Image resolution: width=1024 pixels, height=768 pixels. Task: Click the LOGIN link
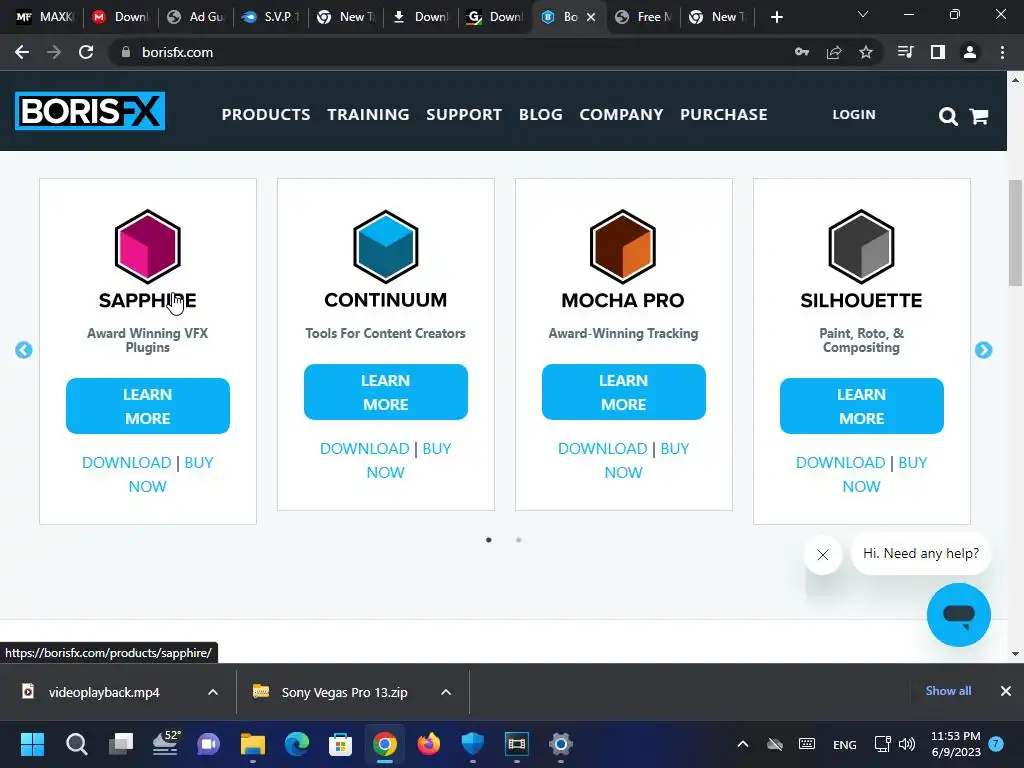pos(854,114)
